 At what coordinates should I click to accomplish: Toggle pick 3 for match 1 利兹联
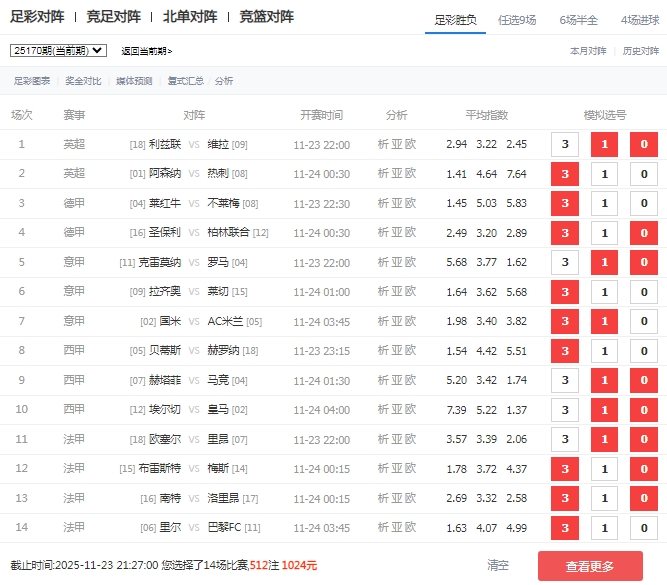(565, 145)
